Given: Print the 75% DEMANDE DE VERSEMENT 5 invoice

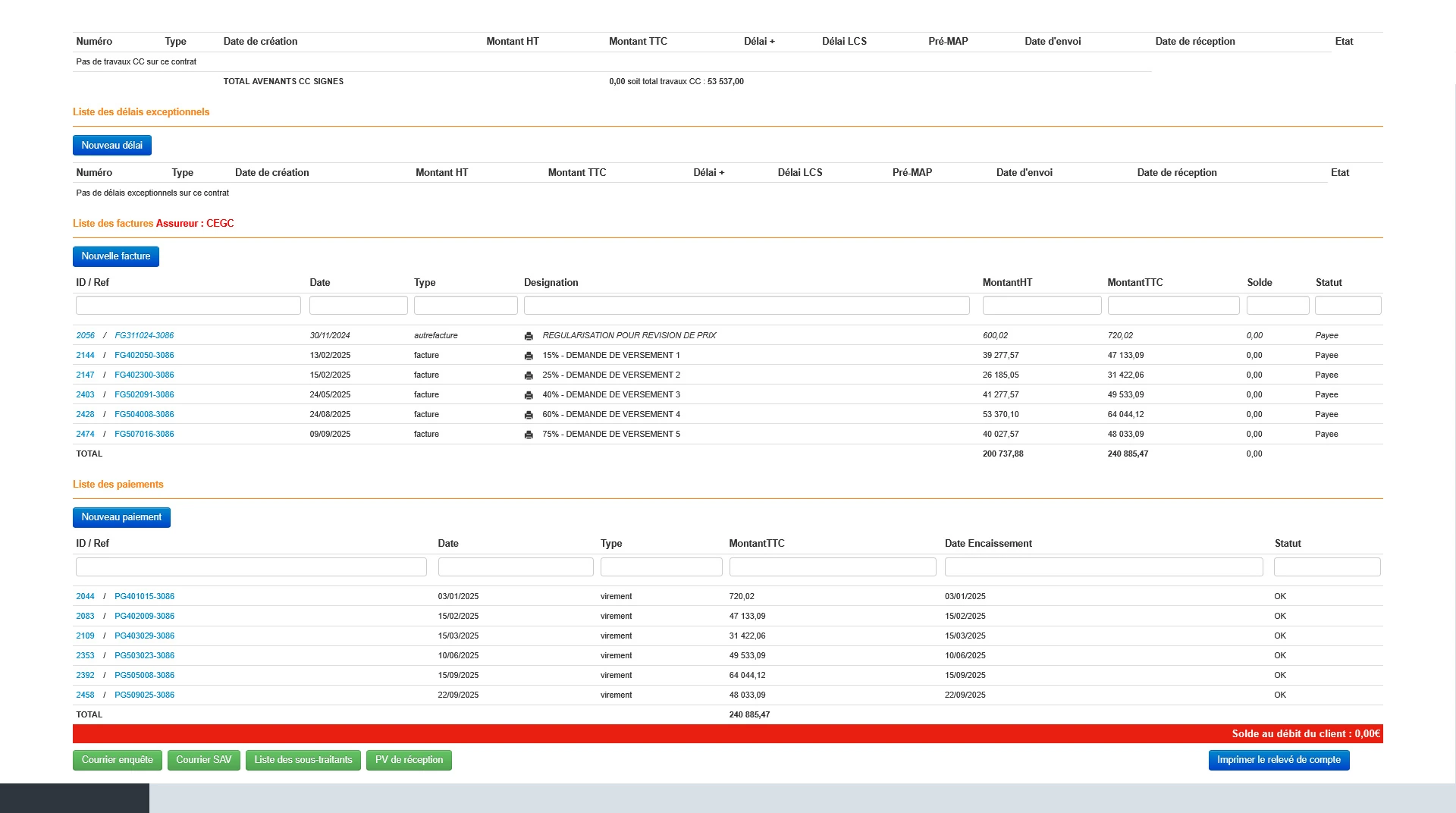Looking at the screenshot, I should pos(529,435).
